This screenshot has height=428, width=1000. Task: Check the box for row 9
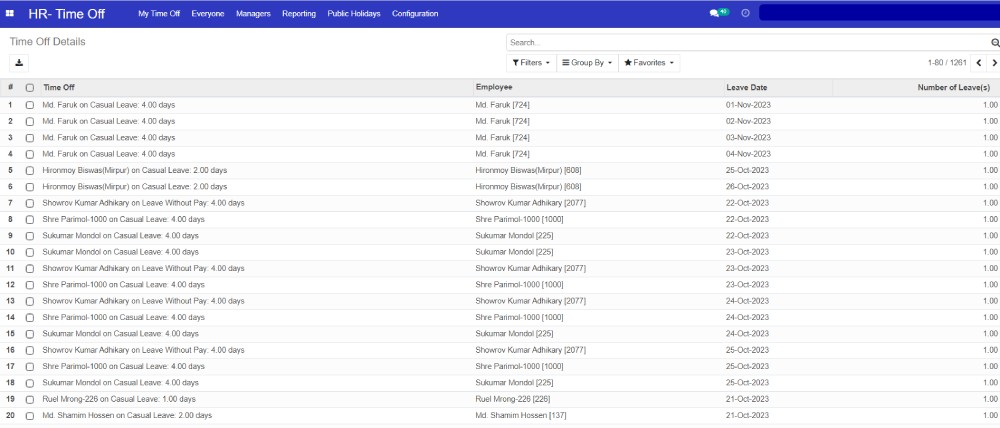click(29, 236)
